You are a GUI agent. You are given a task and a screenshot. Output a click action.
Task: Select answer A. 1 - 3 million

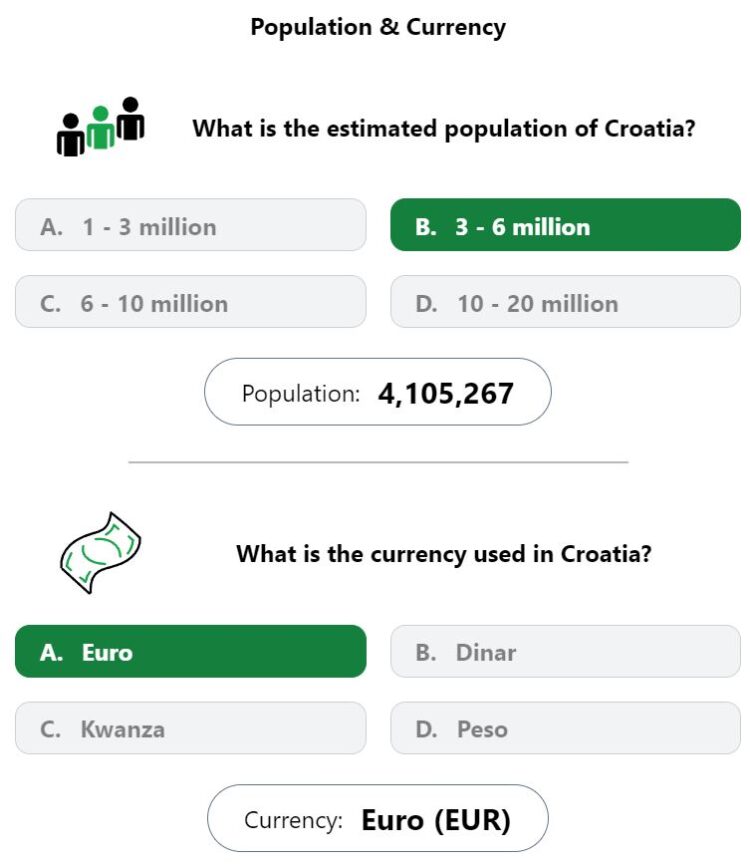pos(190,225)
